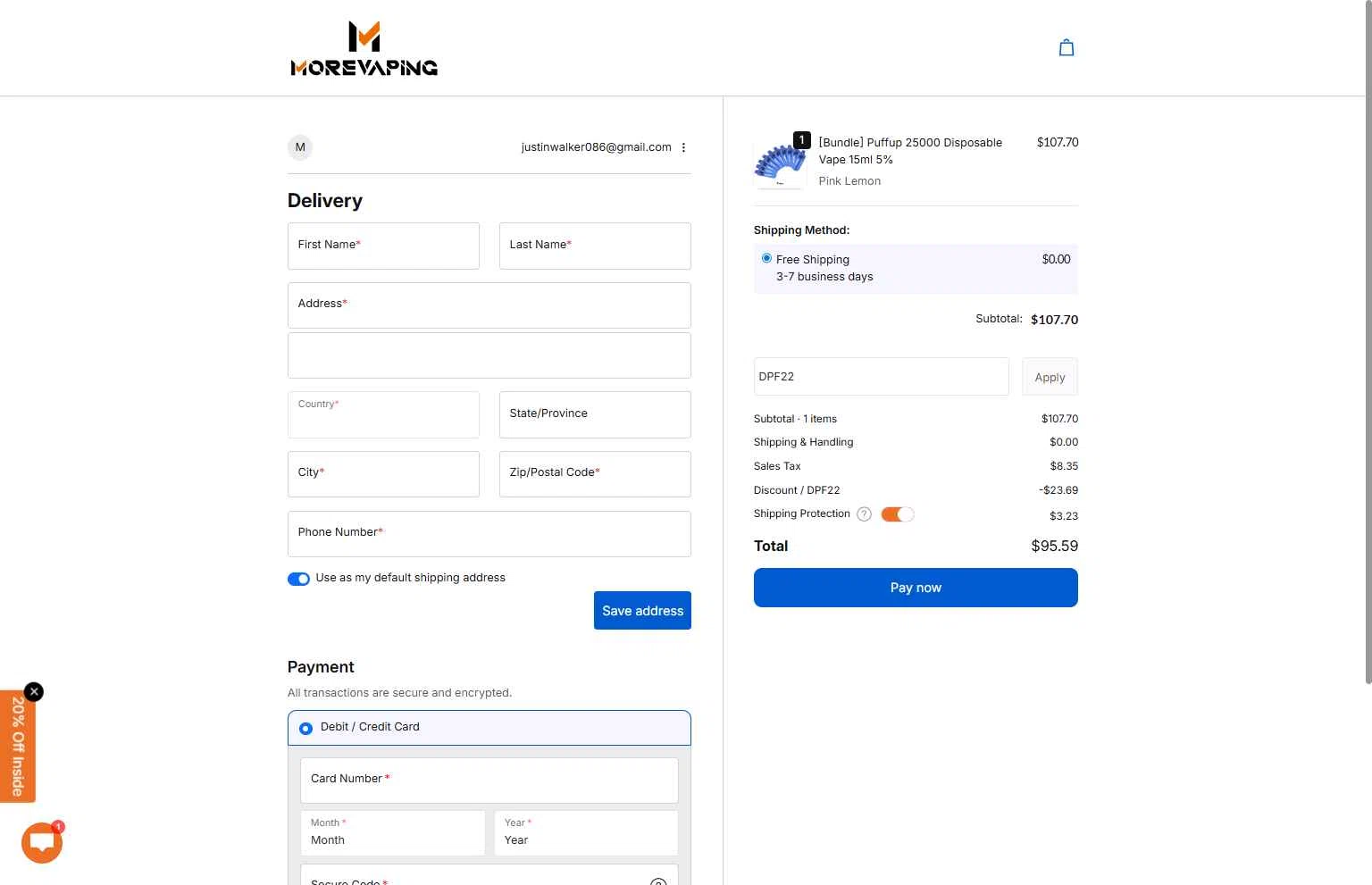Focus the Phone Number field
This screenshot has width=1372, height=885.
(x=489, y=534)
